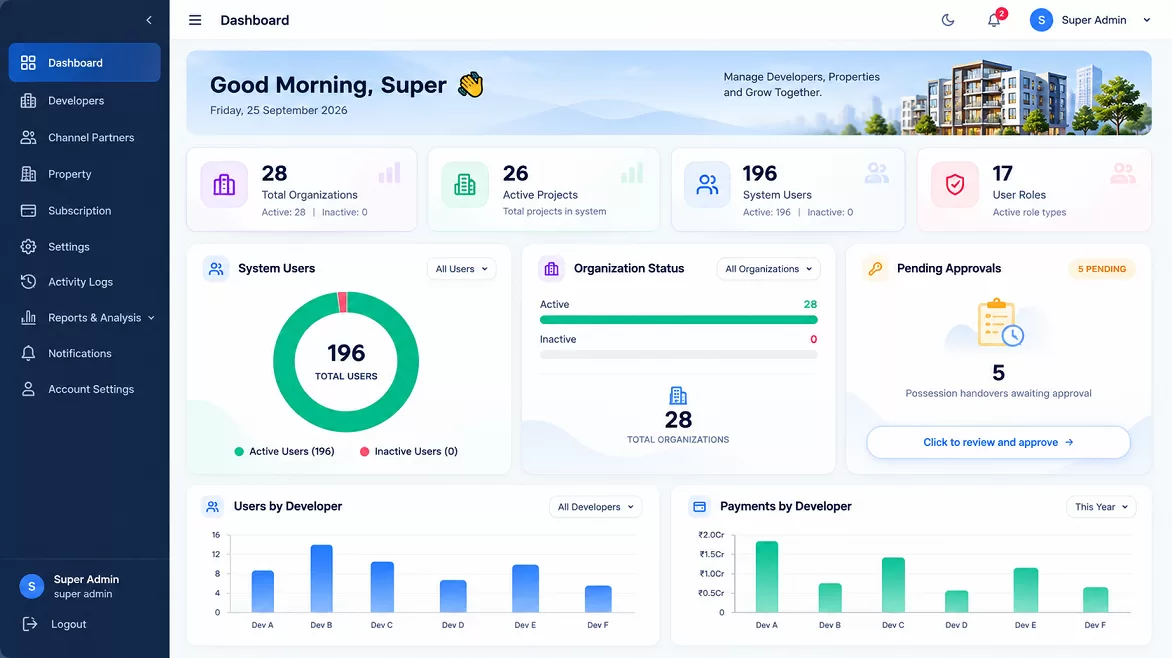Click the Activity Logs clock icon
The width and height of the screenshot is (1172, 658).
28,282
